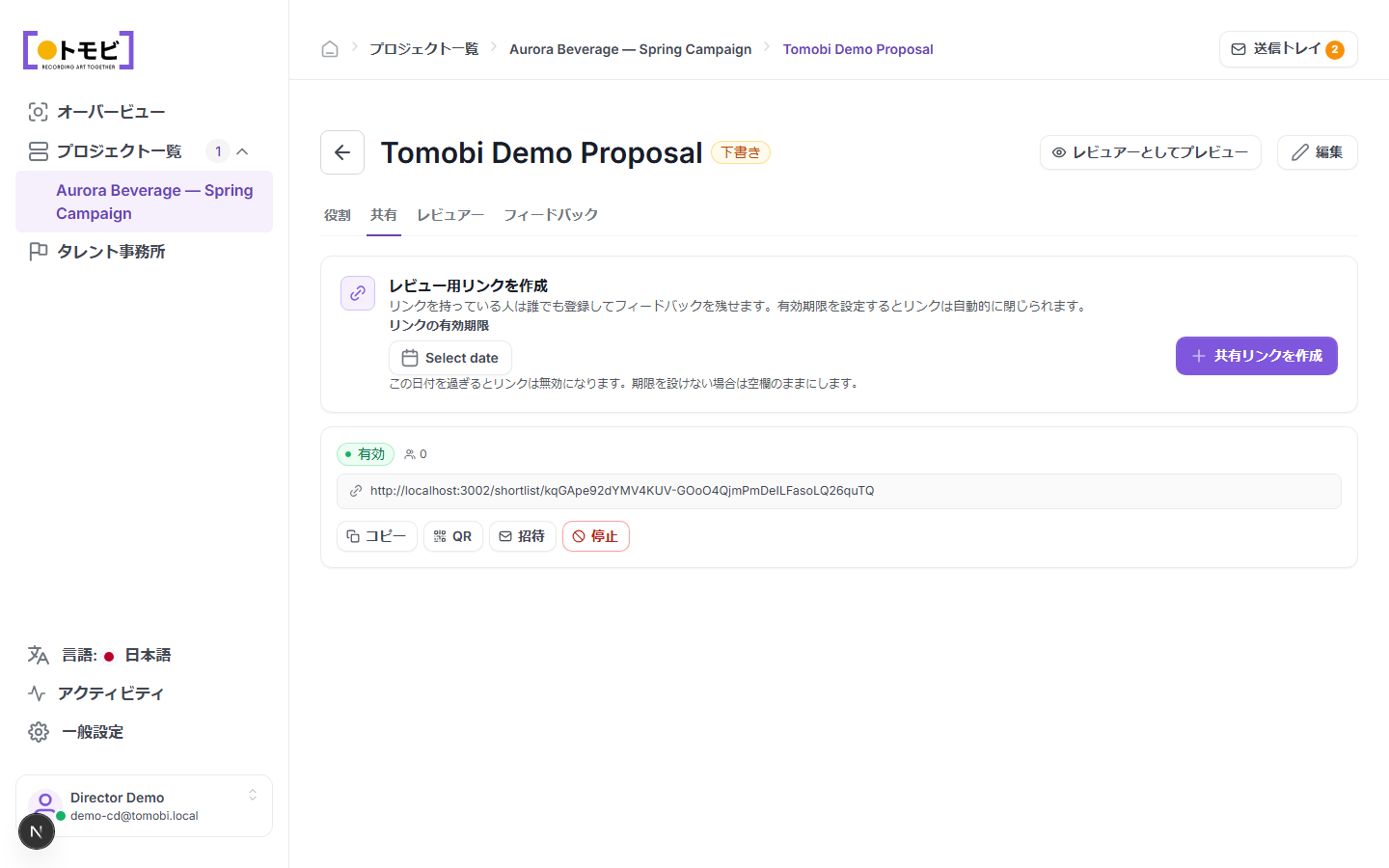Click the home icon in the breadcrumb
The image size is (1389, 868).
pos(330,49)
